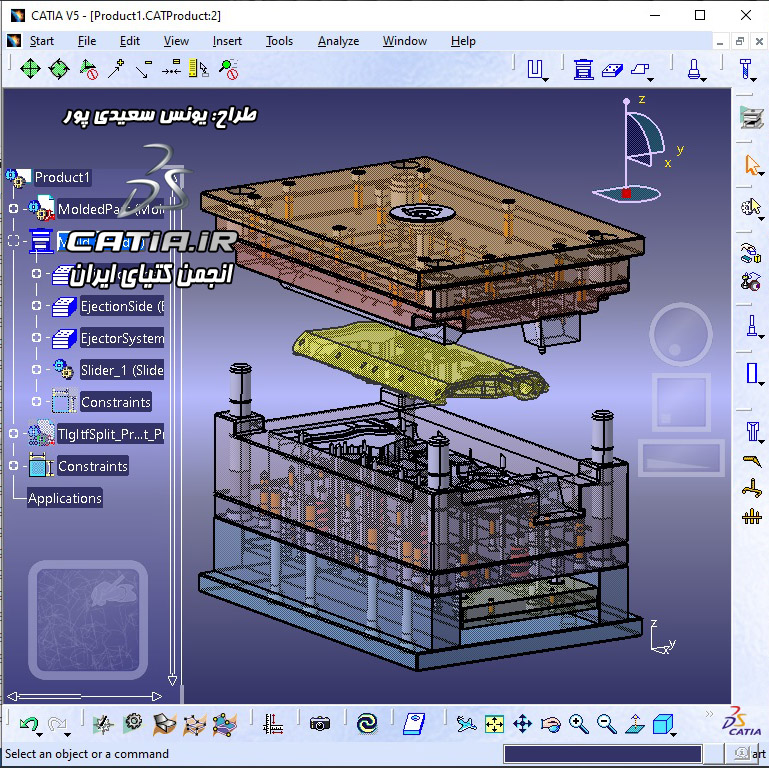Viewport: 769px width, 768px height.
Task: Click the power input command field
Action: [x=603, y=754]
